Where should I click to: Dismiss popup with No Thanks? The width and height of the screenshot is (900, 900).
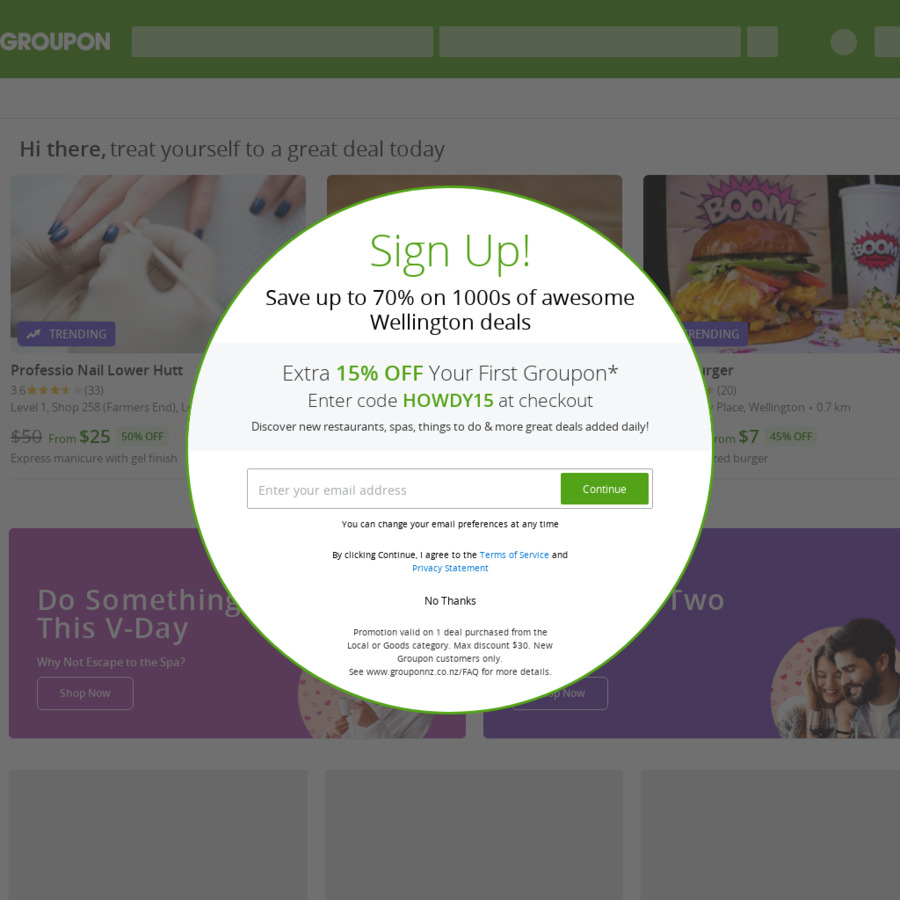coord(450,601)
